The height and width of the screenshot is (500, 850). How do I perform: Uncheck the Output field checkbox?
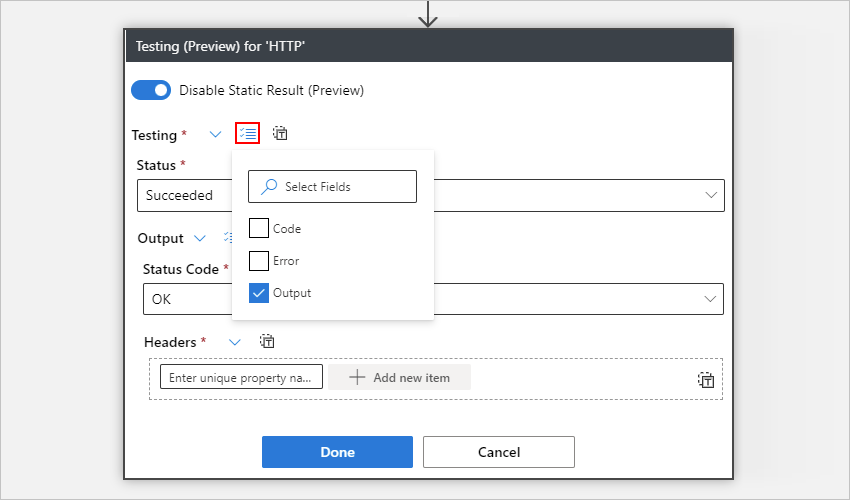[259, 293]
